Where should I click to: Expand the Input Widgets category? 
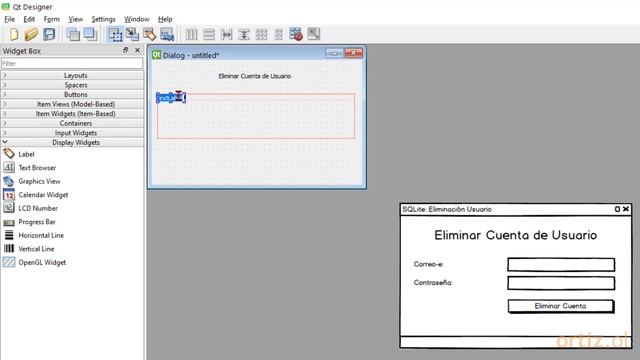pos(72,133)
